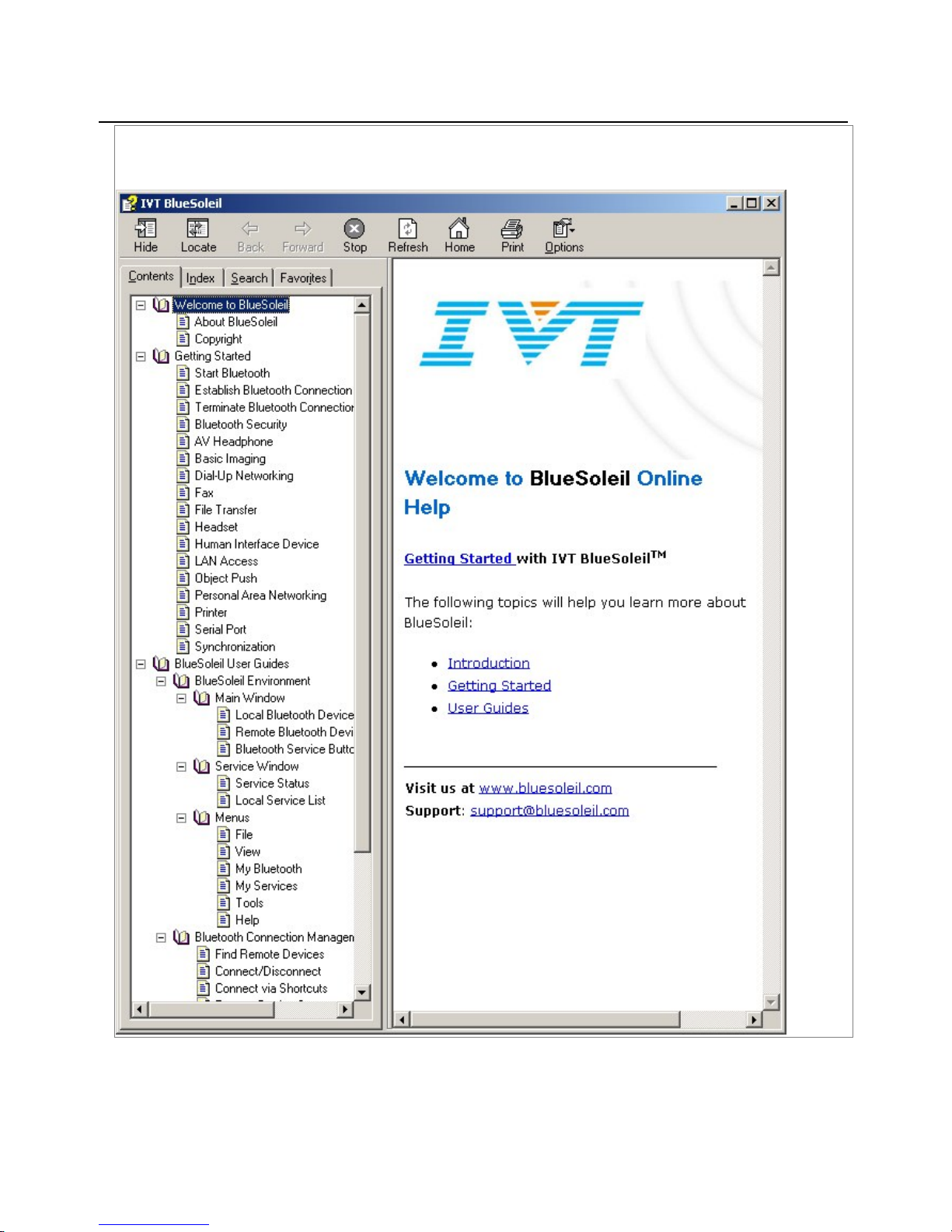
Task: Click the page icon beside Fax
Action: point(183,493)
